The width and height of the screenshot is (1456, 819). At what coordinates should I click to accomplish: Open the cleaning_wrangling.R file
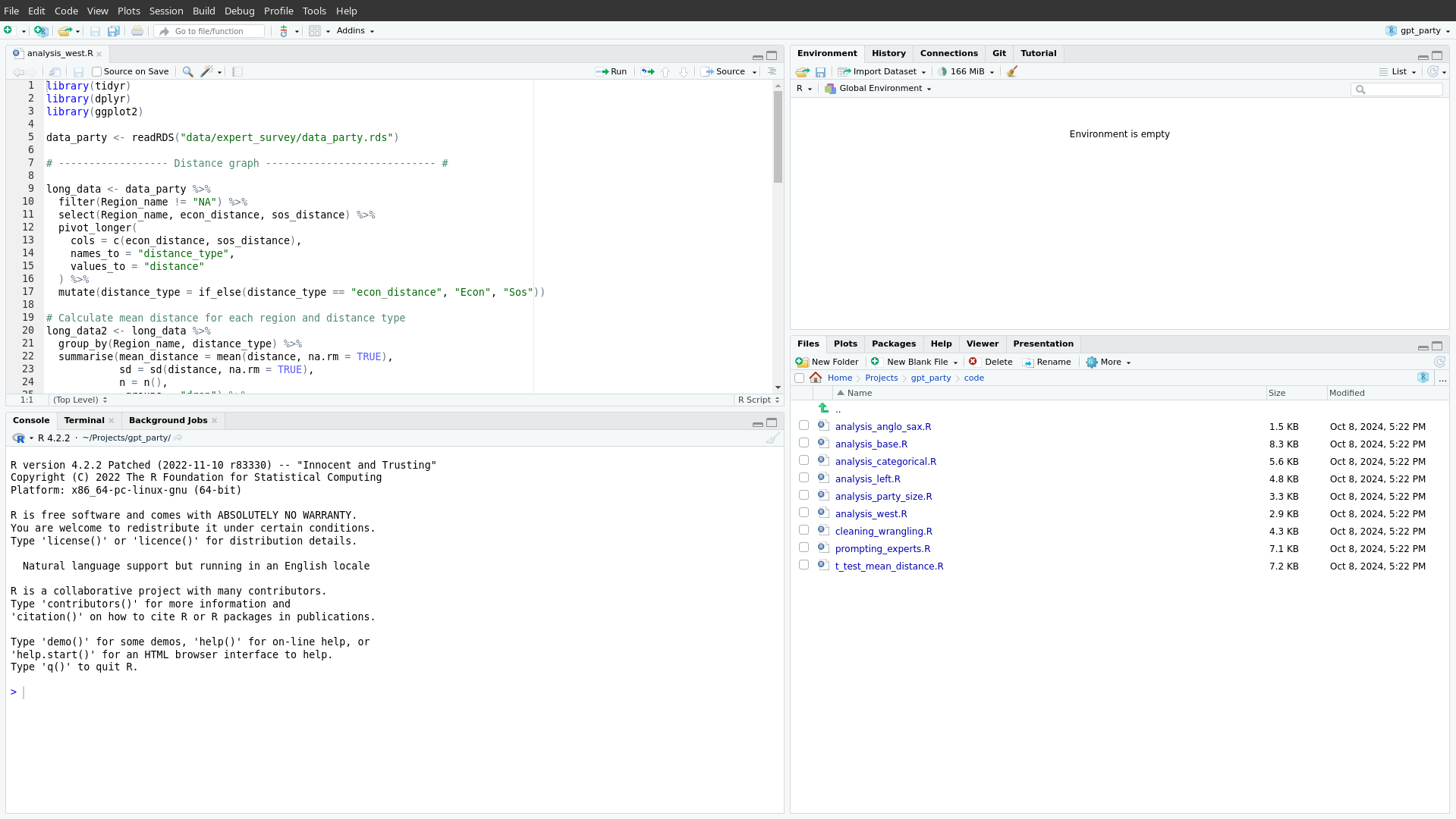[883, 531]
